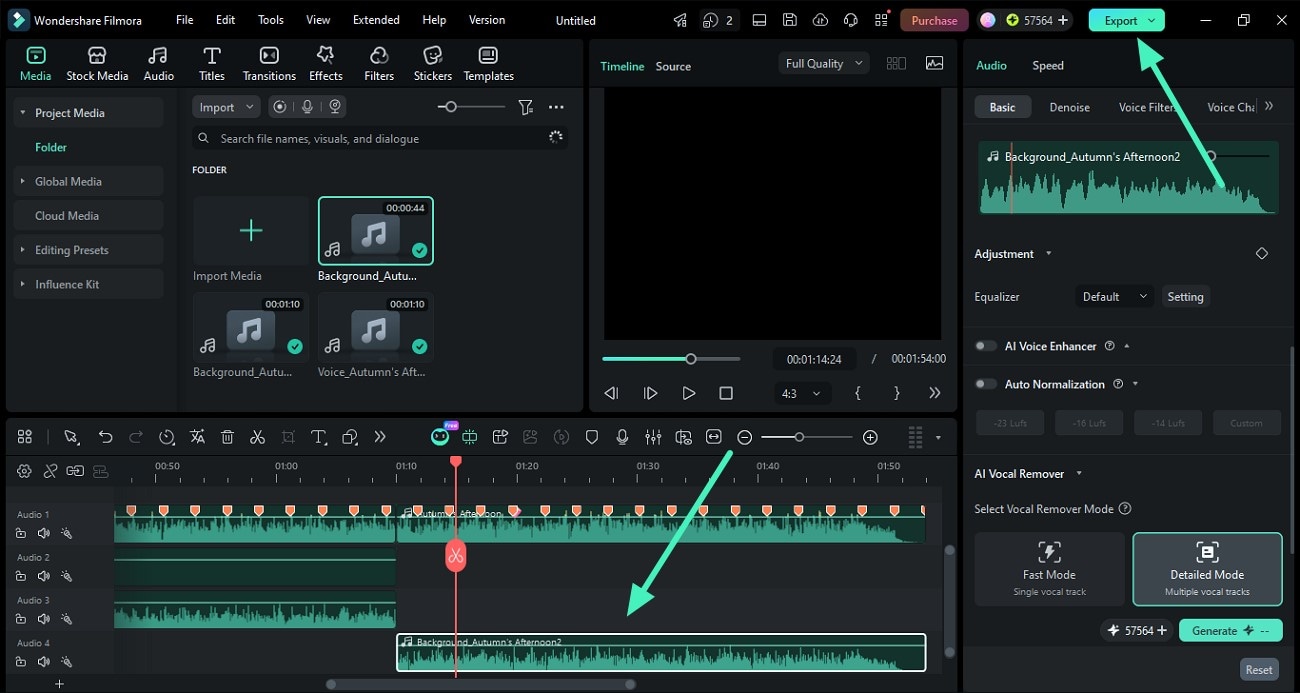This screenshot has height=693, width=1300.
Task: Add a marker with shield icon
Action: (592, 437)
